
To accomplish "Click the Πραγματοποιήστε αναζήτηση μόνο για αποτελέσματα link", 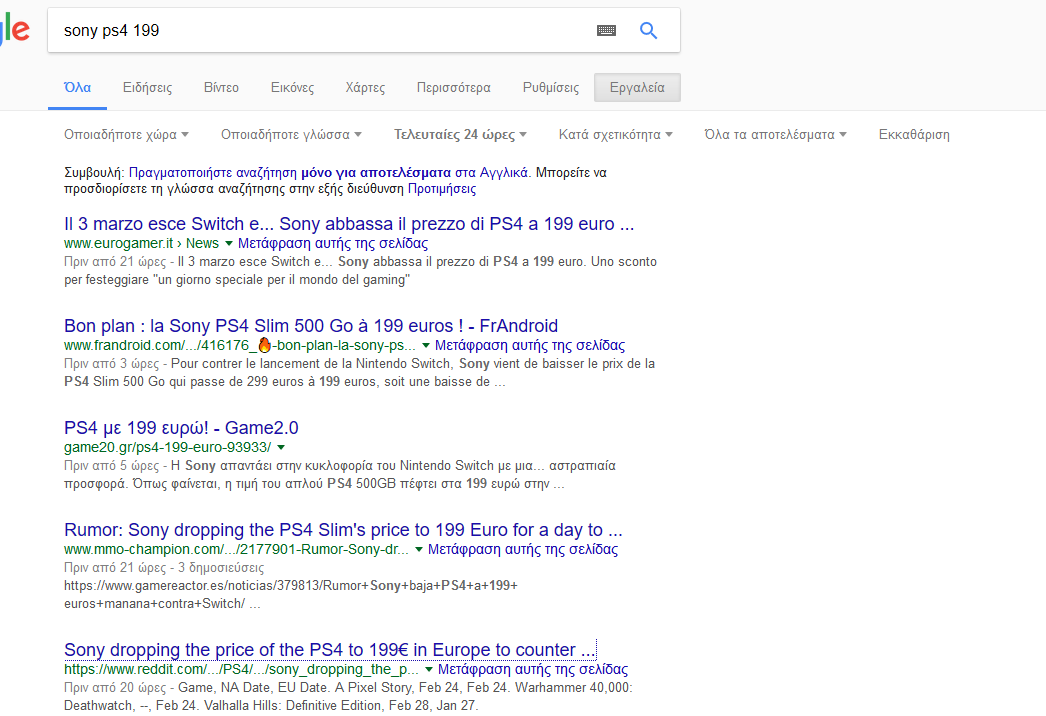I will pos(290,172).
